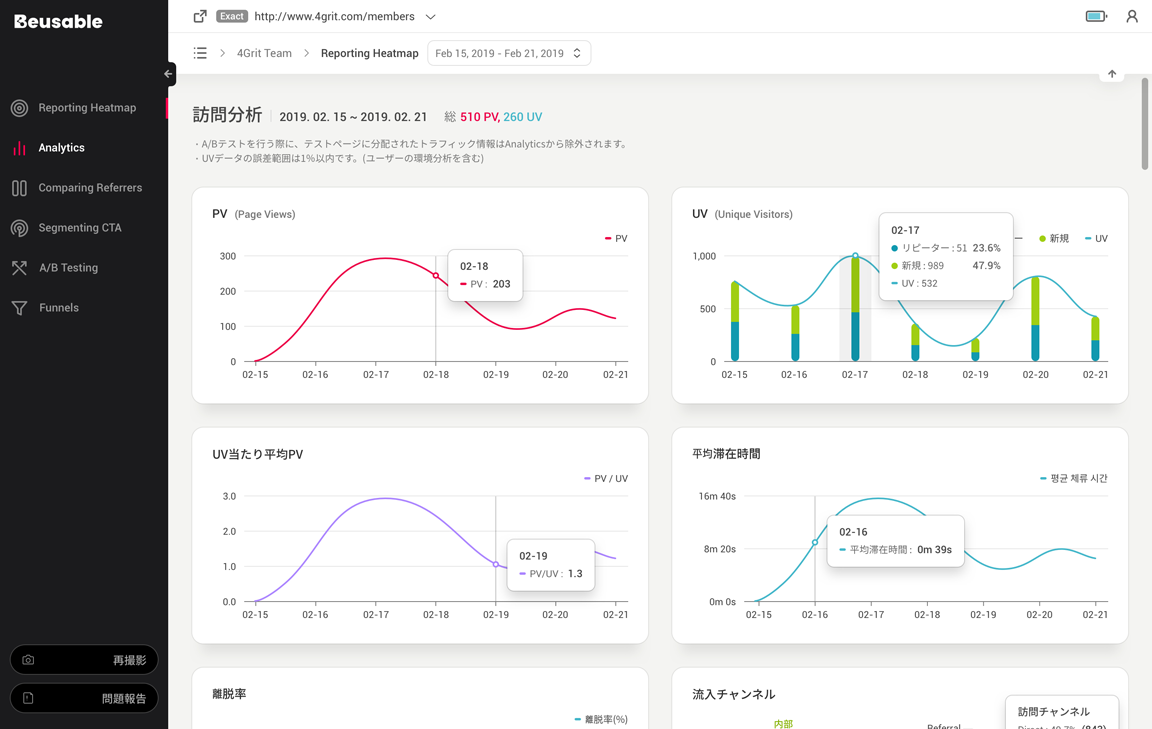The width and height of the screenshot is (1152, 729).
Task: Open the list menu icon in breadcrumb
Action: tap(200, 53)
